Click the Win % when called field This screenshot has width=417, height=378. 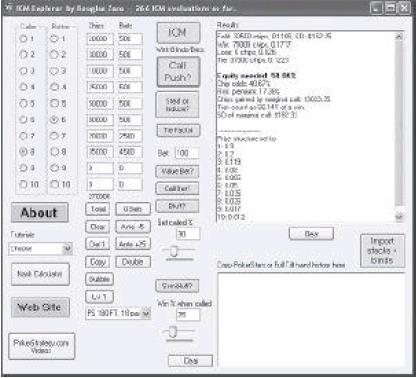click(x=188, y=315)
